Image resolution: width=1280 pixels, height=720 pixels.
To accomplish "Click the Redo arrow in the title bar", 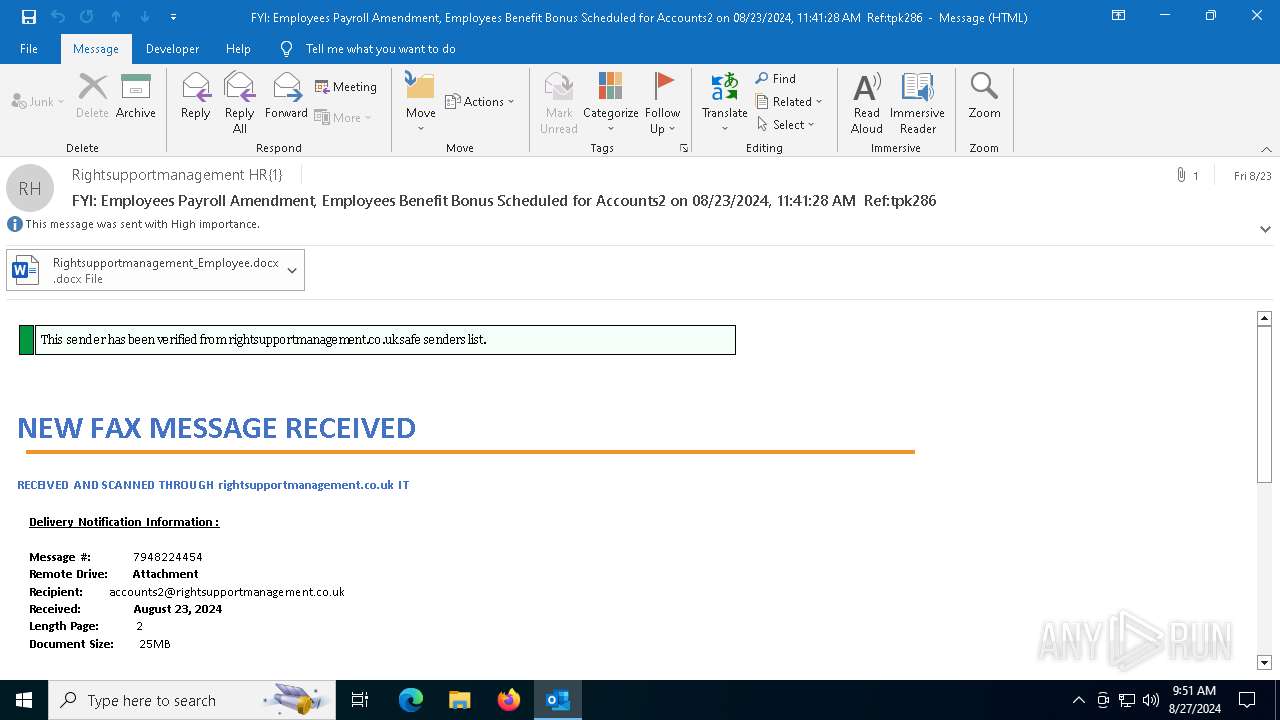I will pos(87,17).
